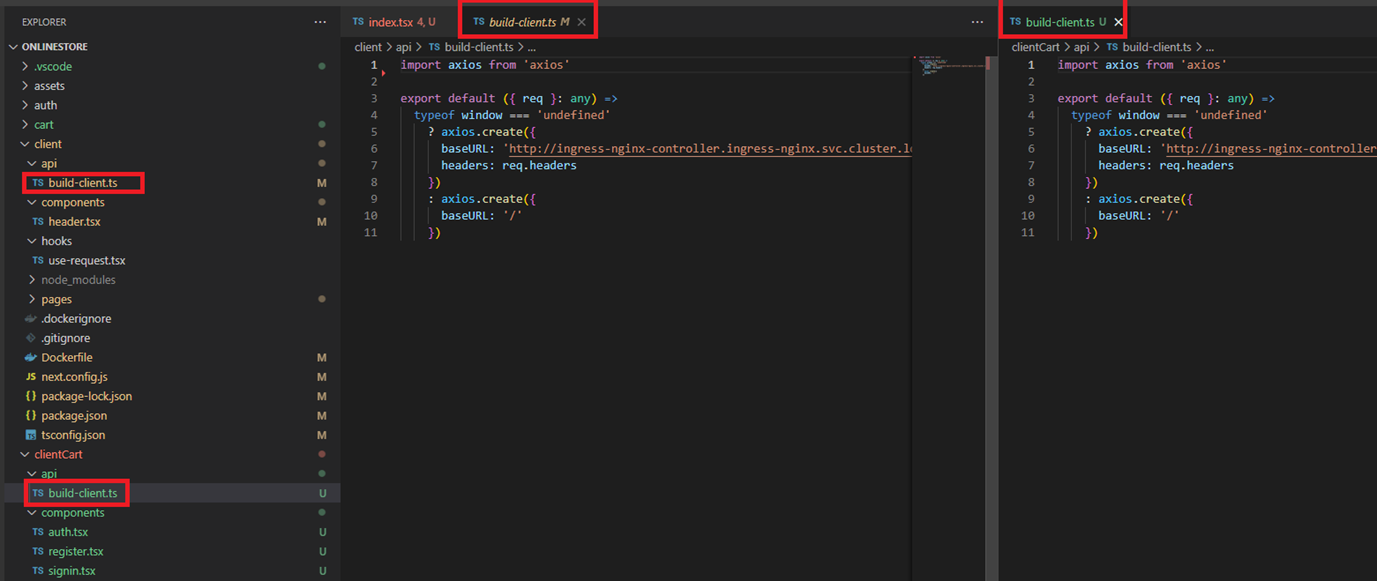Click the 'clientCart' breadcrumb in right editor
The image size is (1377, 581).
click(x=1035, y=47)
